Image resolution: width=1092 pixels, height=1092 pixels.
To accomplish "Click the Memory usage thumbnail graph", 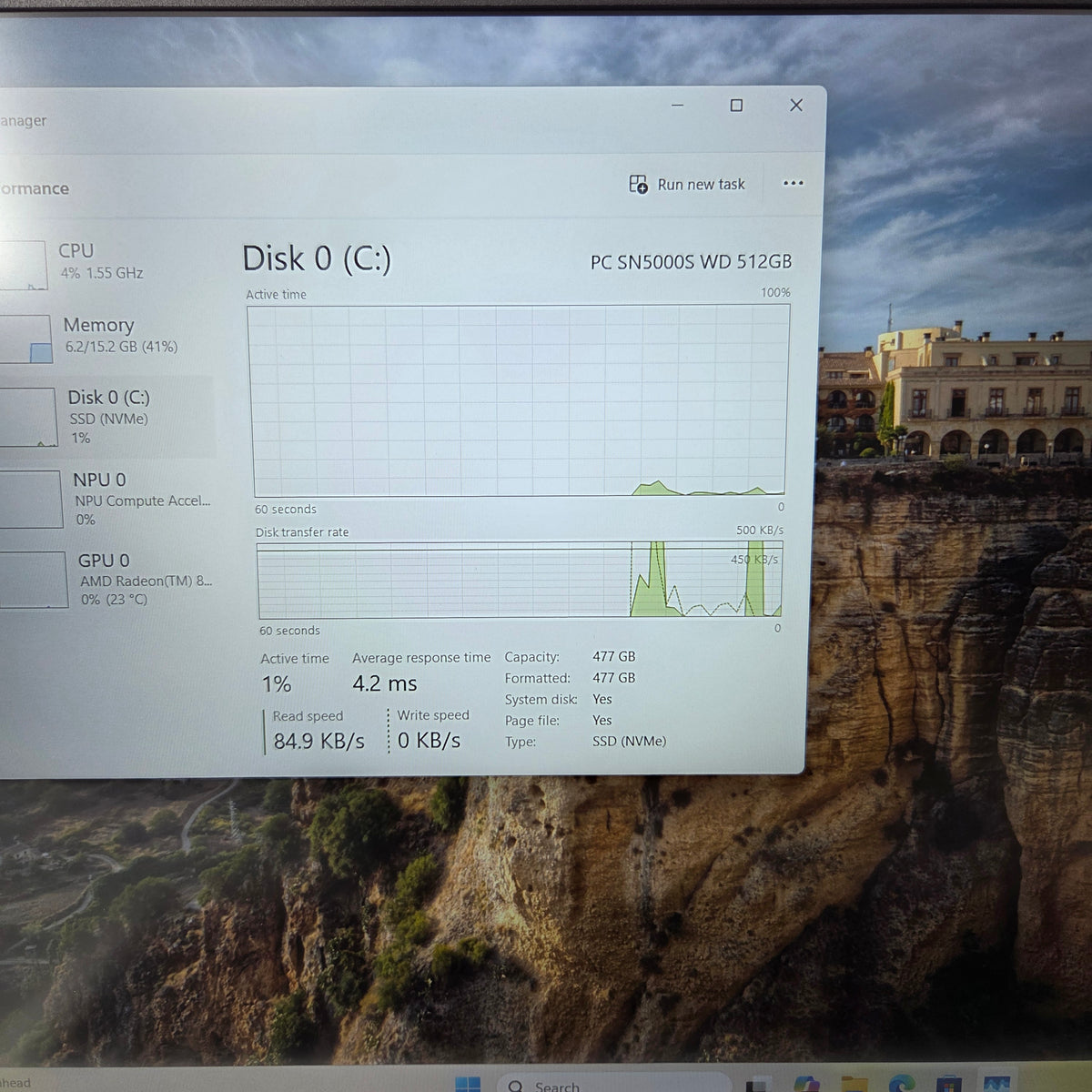I will [x=25, y=339].
